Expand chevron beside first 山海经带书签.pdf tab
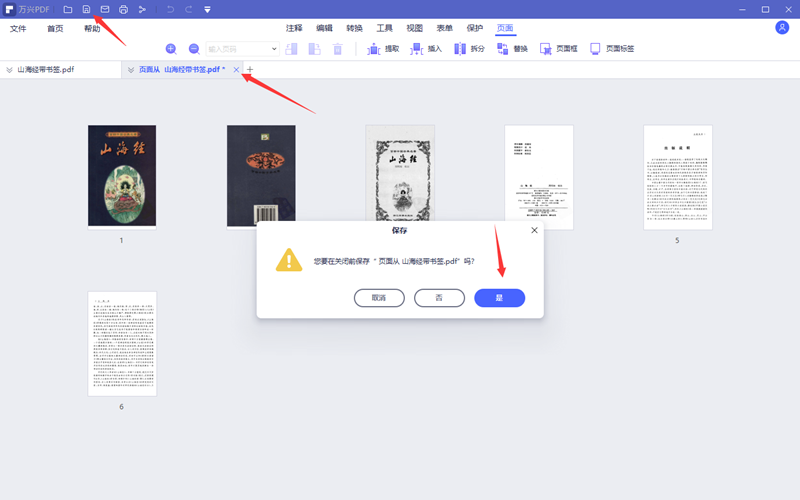The width and height of the screenshot is (800, 500). [9, 70]
